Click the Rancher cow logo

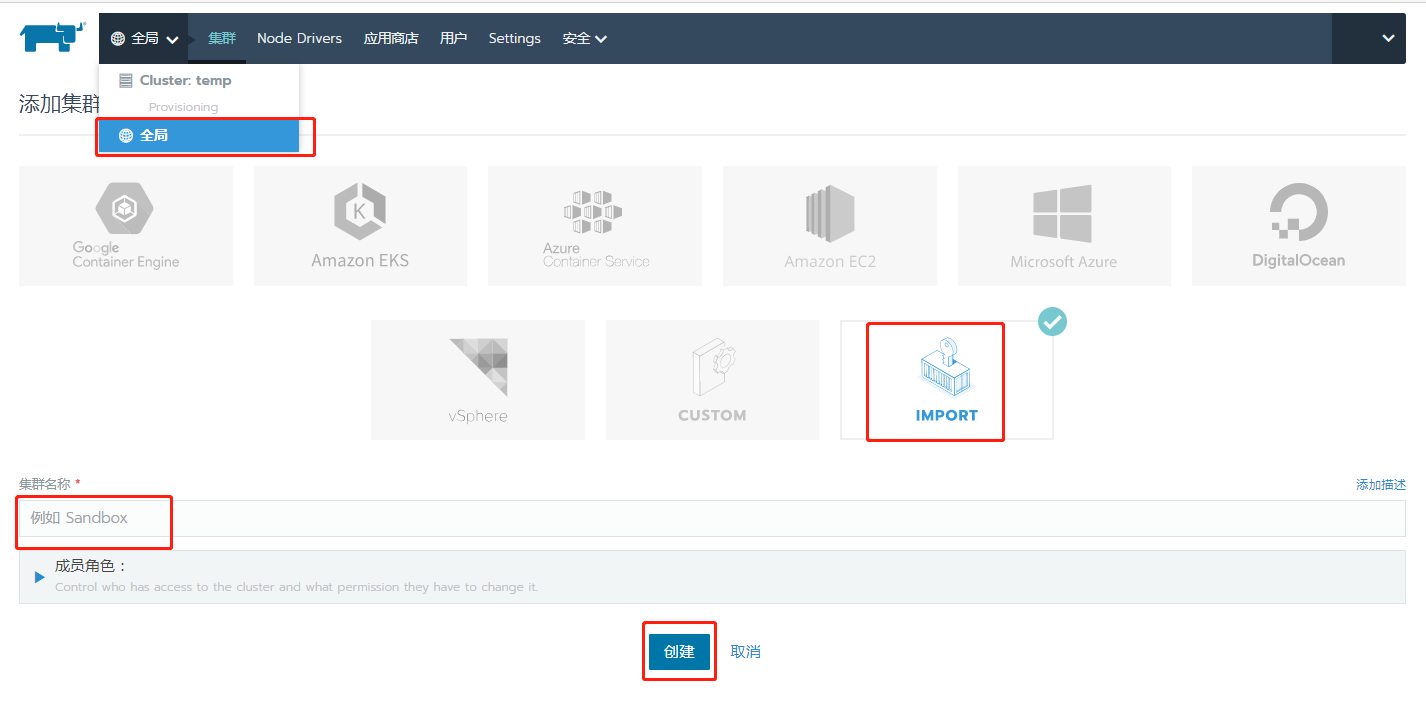point(53,37)
